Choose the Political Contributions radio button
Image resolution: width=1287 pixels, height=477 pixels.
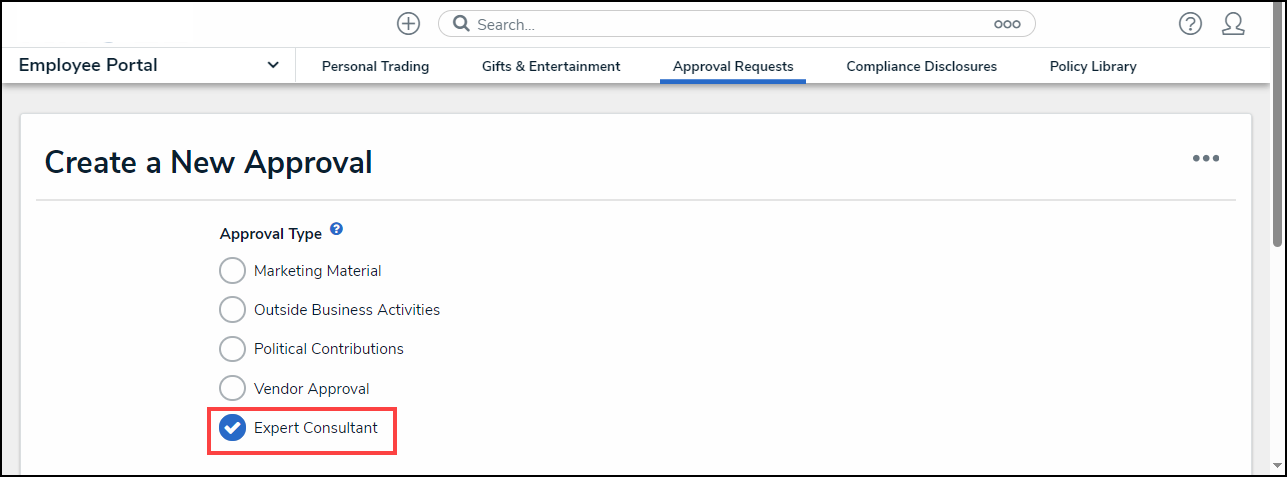tap(232, 349)
